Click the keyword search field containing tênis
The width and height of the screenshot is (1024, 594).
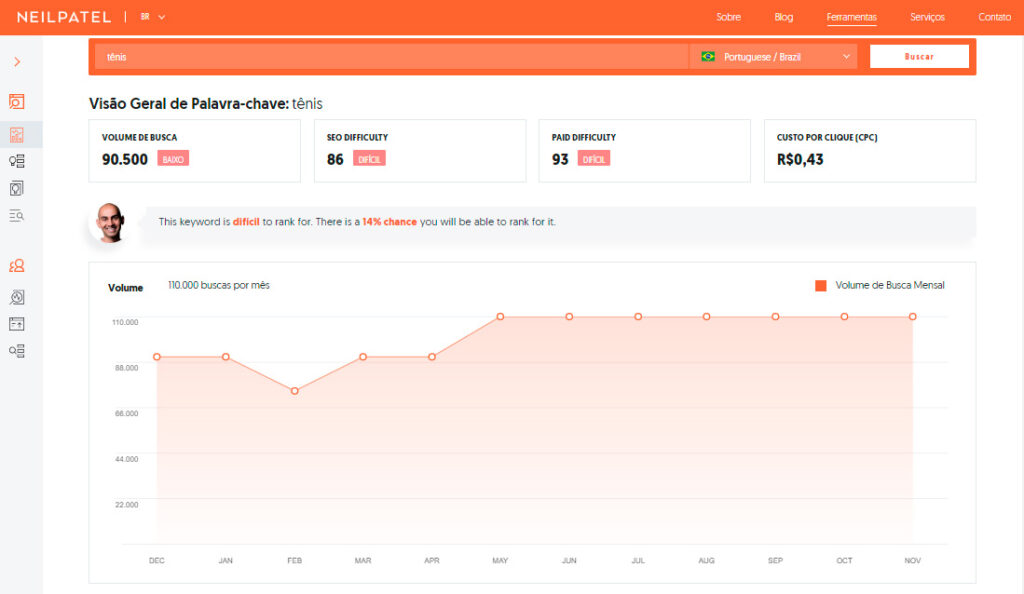click(392, 57)
